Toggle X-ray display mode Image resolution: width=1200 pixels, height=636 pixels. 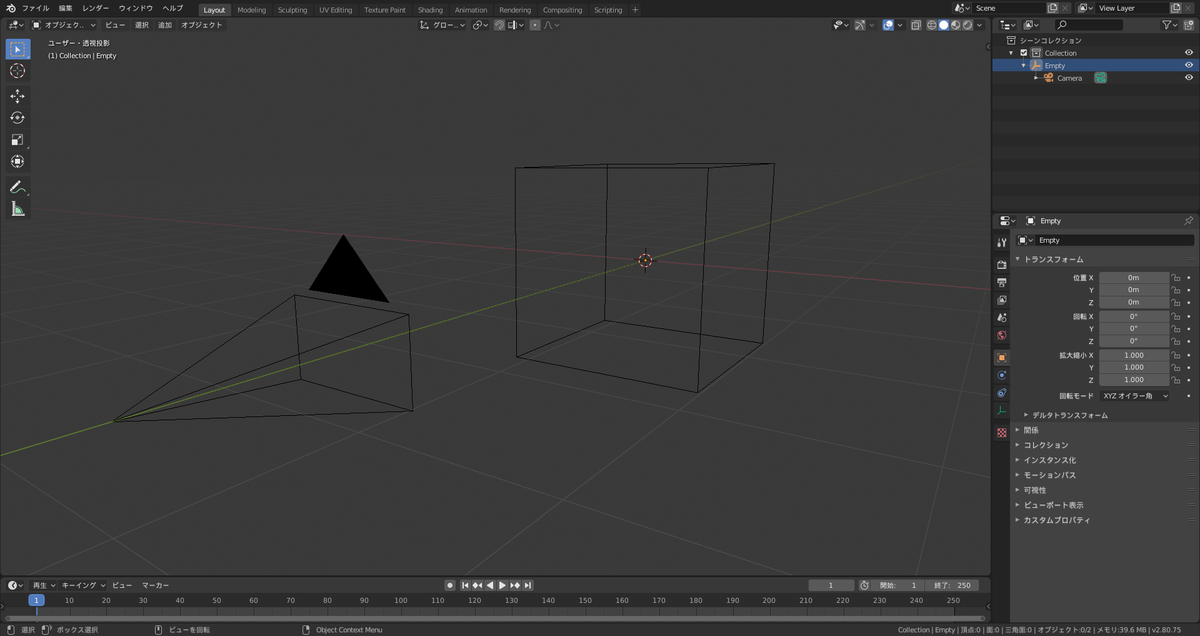tap(915, 25)
